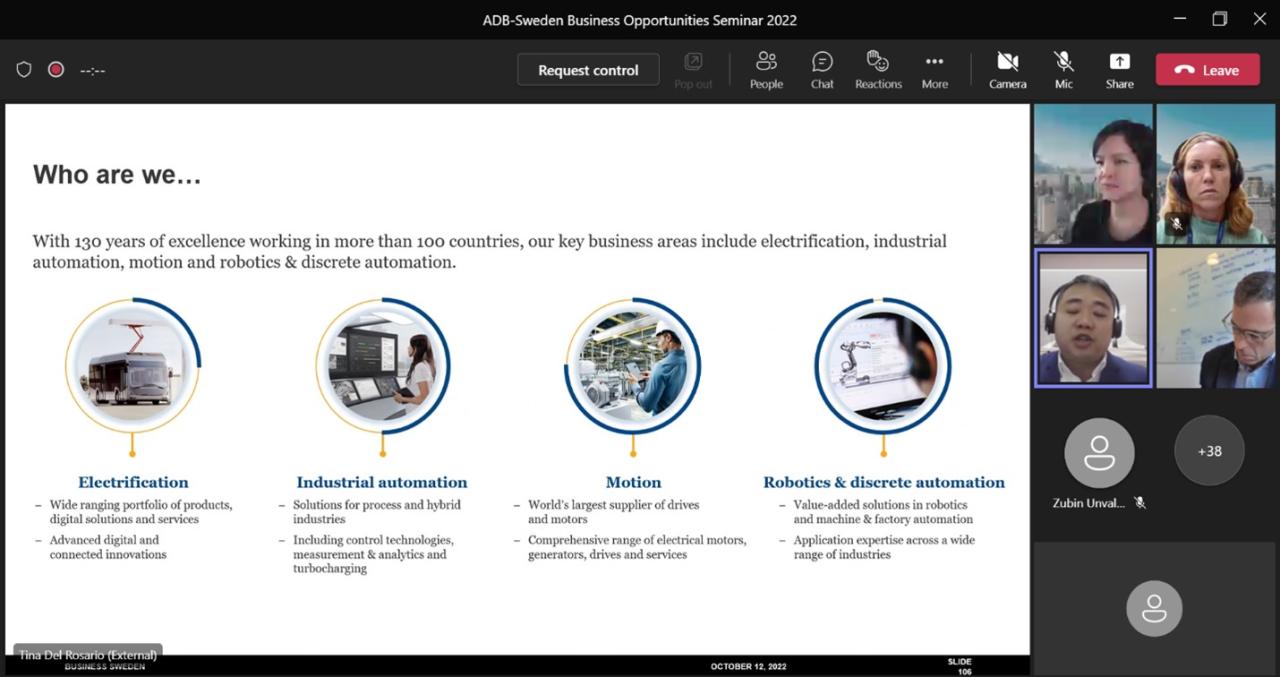Click the Robotics circle image
This screenshot has height=677, width=1280.
click(x=883, y=365)
